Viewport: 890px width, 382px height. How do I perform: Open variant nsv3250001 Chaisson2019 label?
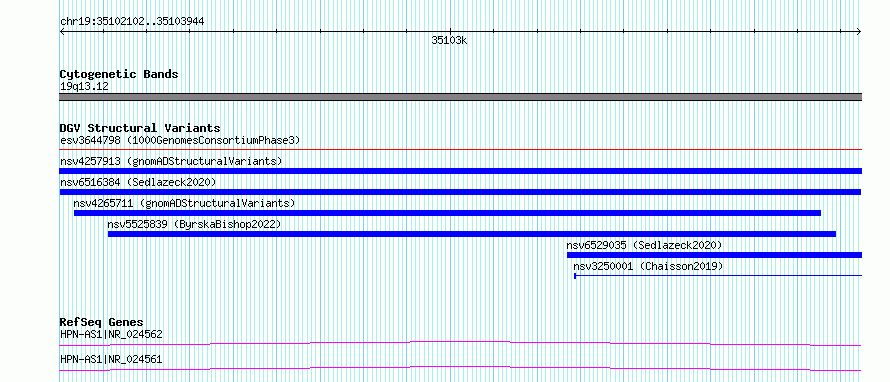(x=648, y=266)
